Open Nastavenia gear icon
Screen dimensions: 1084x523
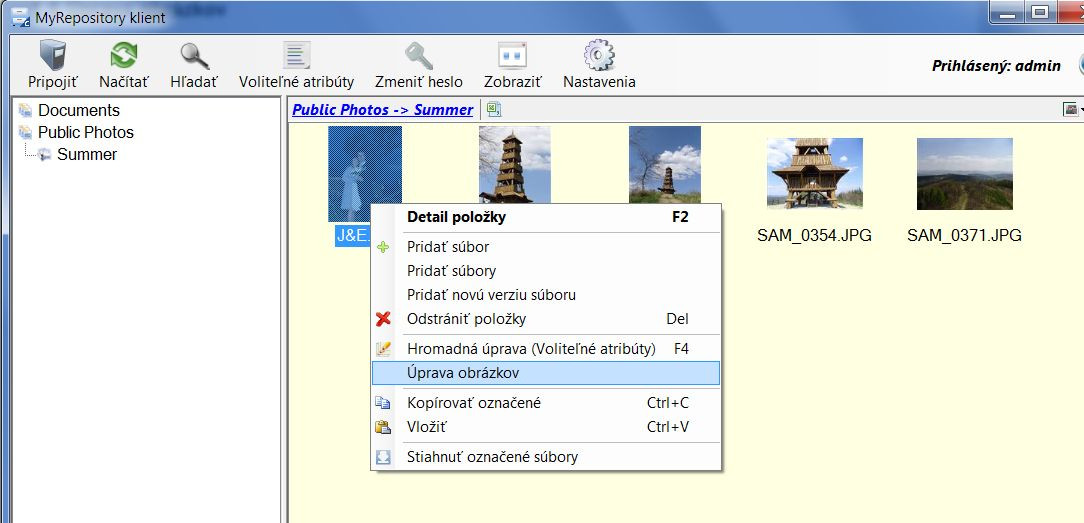pyautogui.click(x=599, y=55)
